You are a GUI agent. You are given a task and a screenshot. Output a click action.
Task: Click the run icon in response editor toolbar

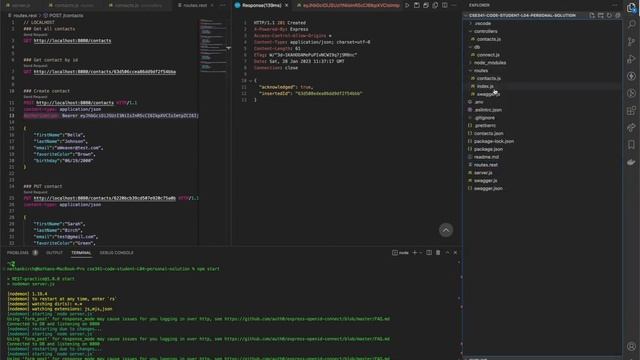(407, 5)
